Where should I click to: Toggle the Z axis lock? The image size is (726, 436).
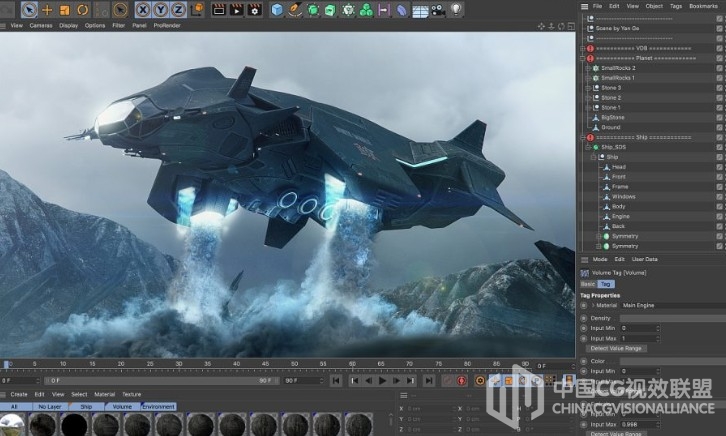178,10
